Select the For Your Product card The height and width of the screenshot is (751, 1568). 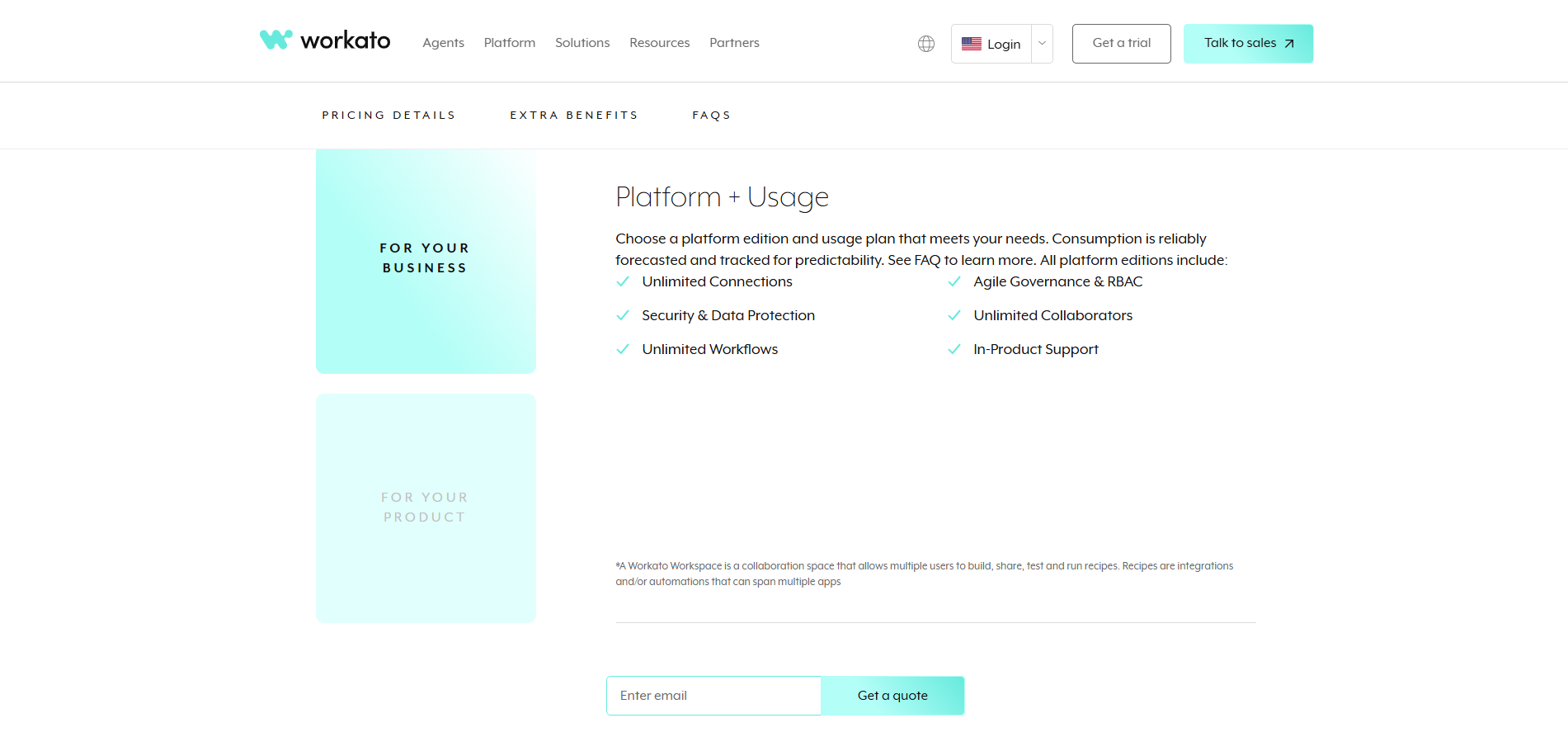[x=426, y=508]
